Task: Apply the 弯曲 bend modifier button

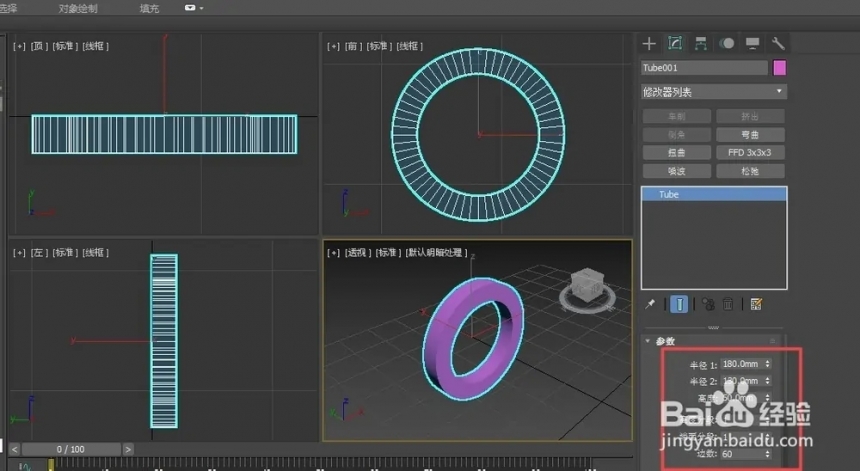Action: click(x=750, y=134)
